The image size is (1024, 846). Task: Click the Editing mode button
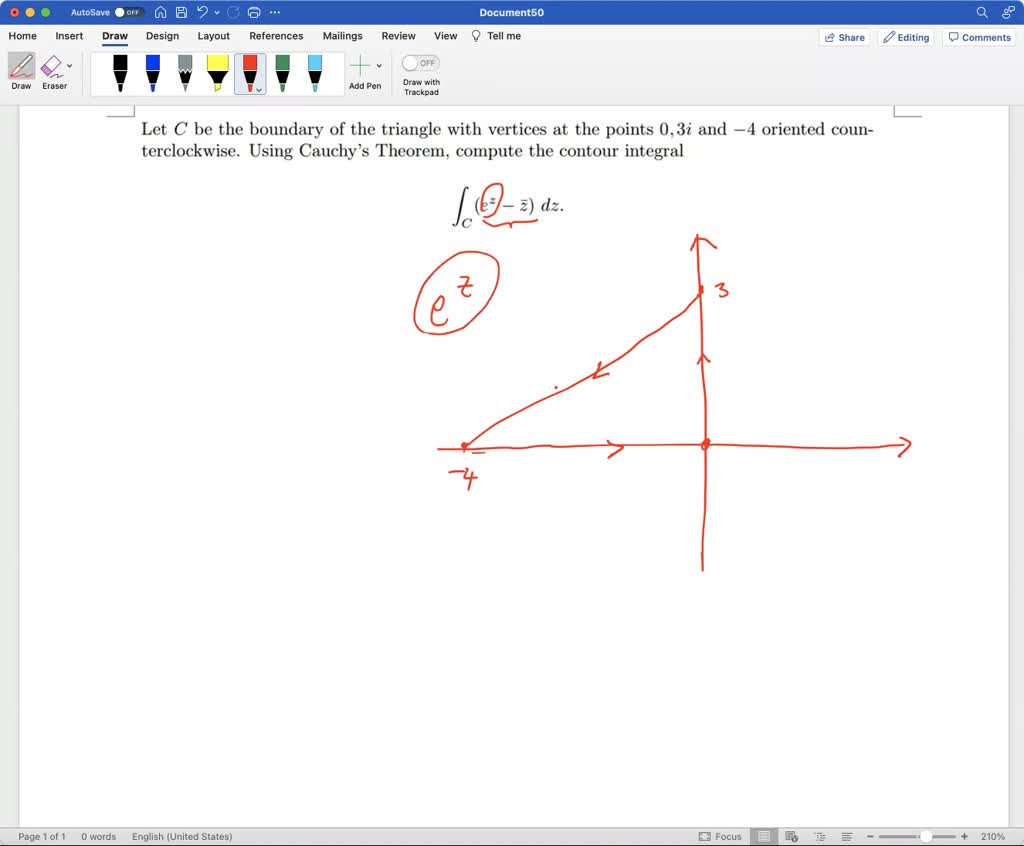coord(906,37)
